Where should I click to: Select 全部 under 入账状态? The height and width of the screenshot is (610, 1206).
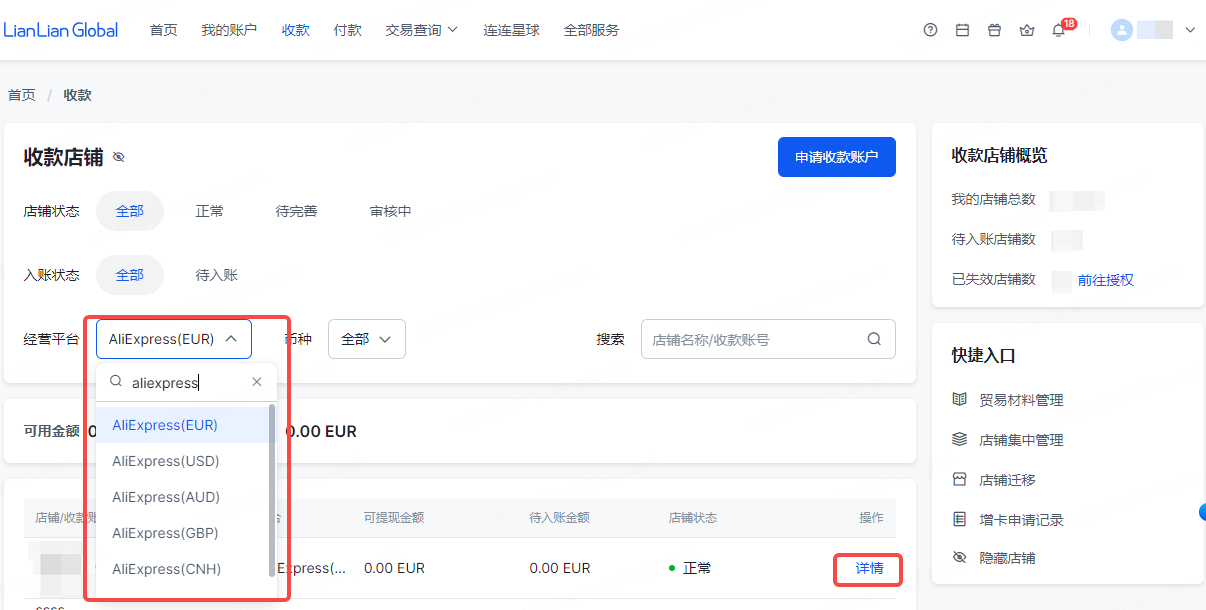pos(130,275)
